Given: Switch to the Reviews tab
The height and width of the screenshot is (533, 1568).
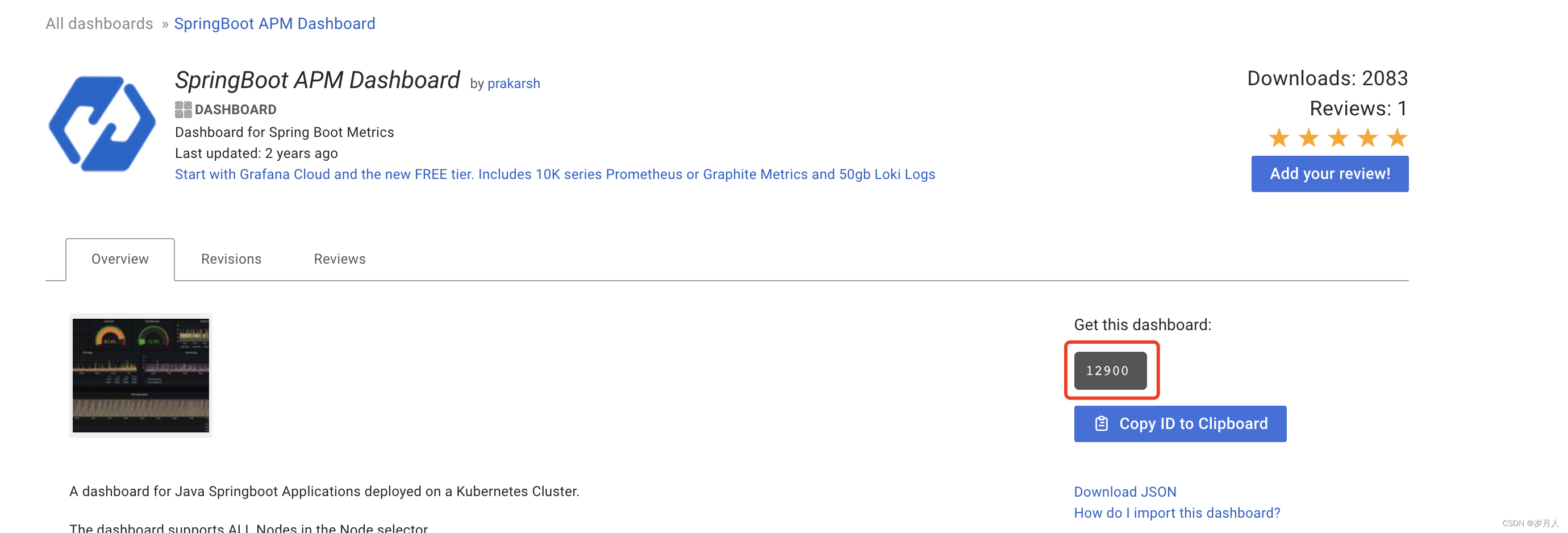Looking at the screenshot, I should (x=339, y=259).
